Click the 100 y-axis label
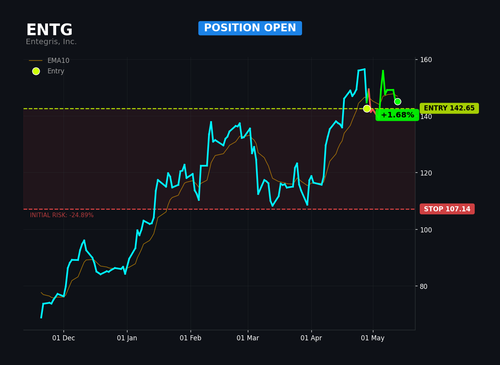Screen dimensions: 500x365 [426, 230]
